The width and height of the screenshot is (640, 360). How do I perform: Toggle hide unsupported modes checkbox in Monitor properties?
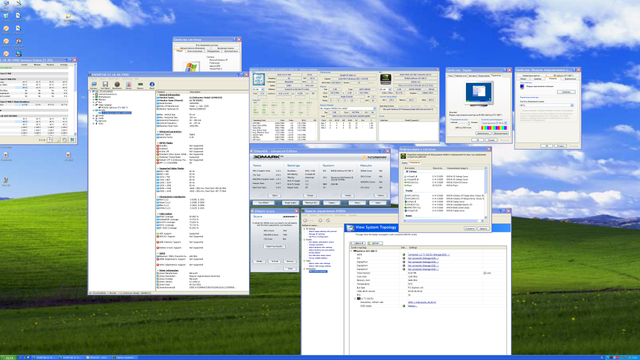521,110
